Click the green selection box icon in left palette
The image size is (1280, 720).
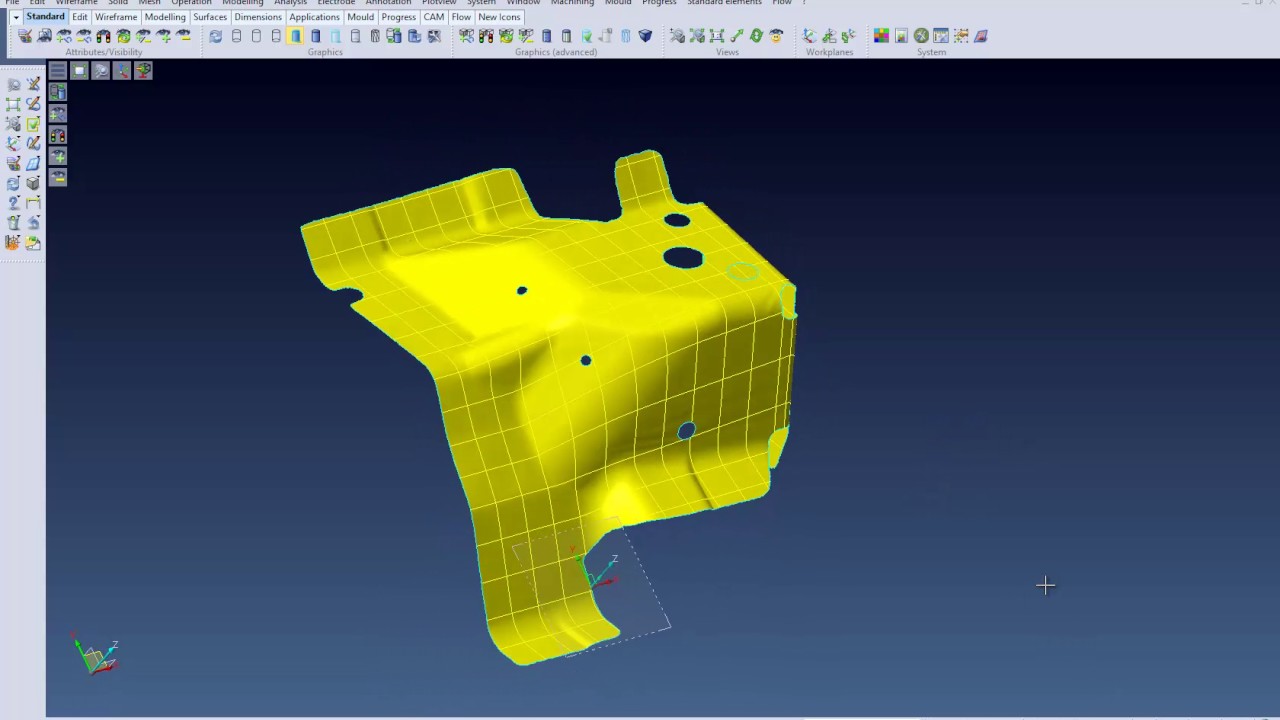click(13, 104)
